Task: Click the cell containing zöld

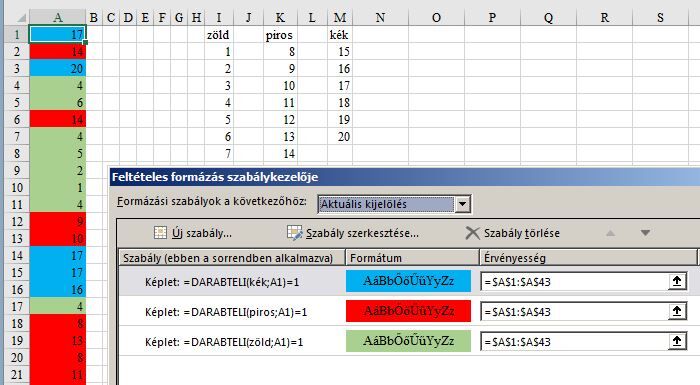Action: [219, 34]
